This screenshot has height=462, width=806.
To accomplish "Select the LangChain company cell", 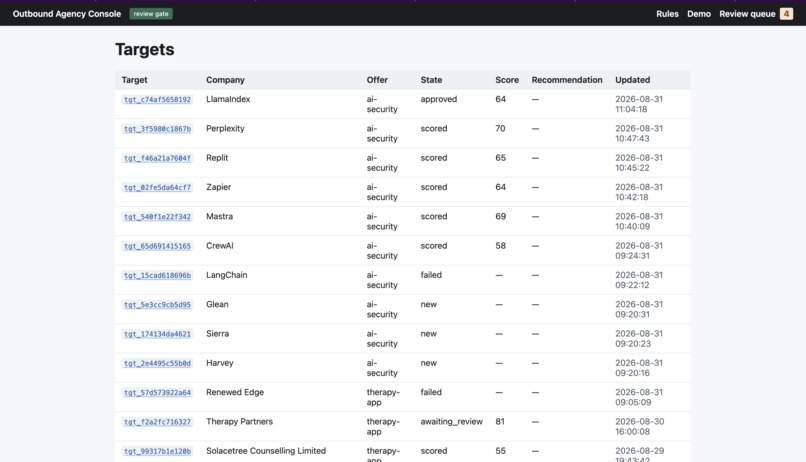I will [227, 275].
